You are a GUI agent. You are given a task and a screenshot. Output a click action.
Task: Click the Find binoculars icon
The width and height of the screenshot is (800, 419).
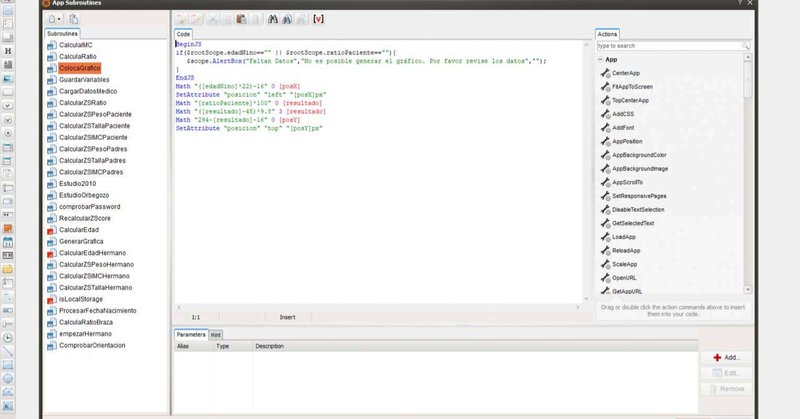click(272, 19)
